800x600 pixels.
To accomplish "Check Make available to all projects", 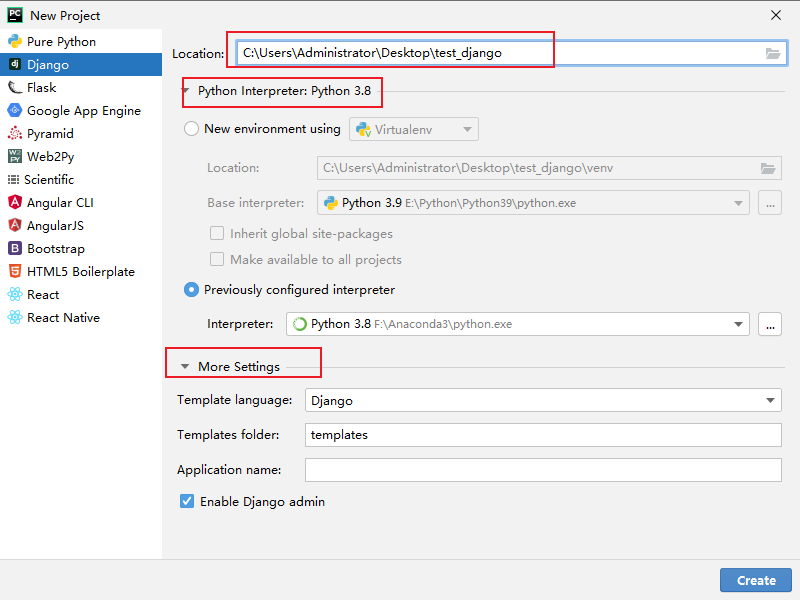I will tap(217, 260).
